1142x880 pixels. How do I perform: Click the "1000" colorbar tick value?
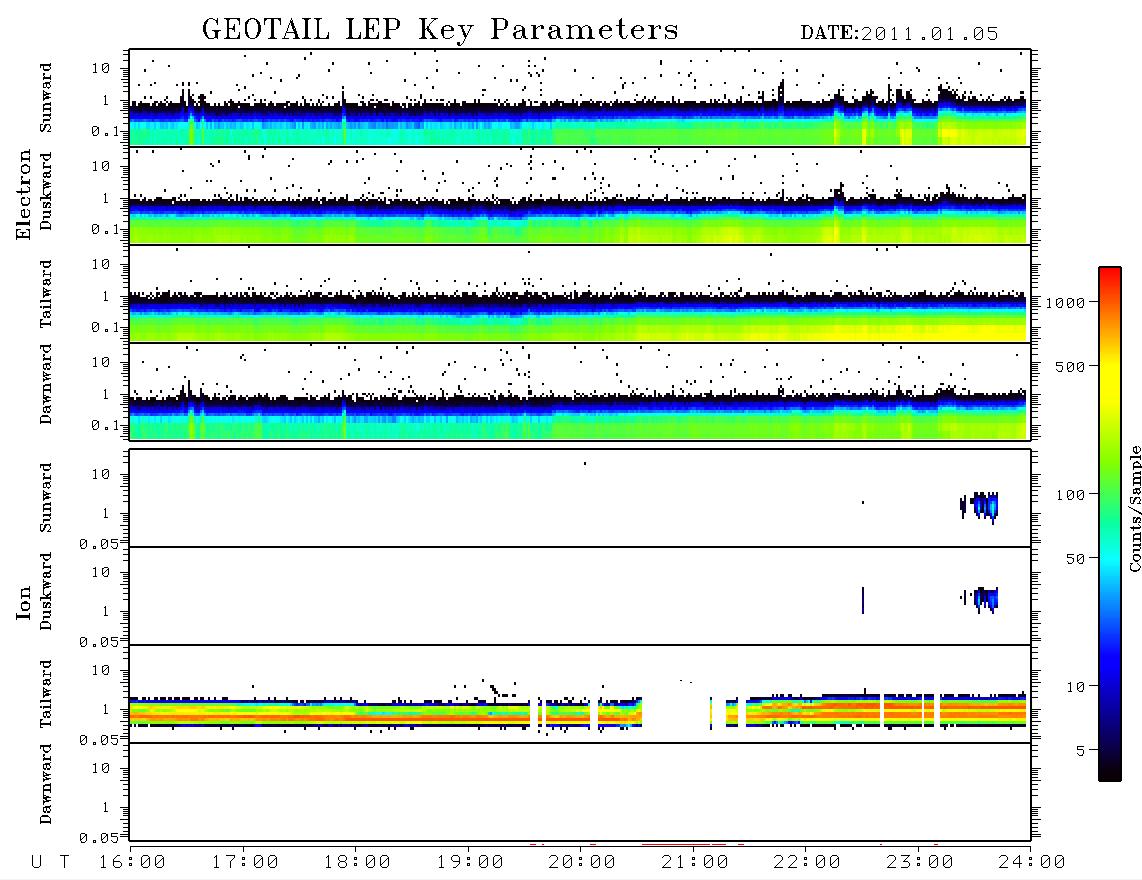tap(1066, 303)
